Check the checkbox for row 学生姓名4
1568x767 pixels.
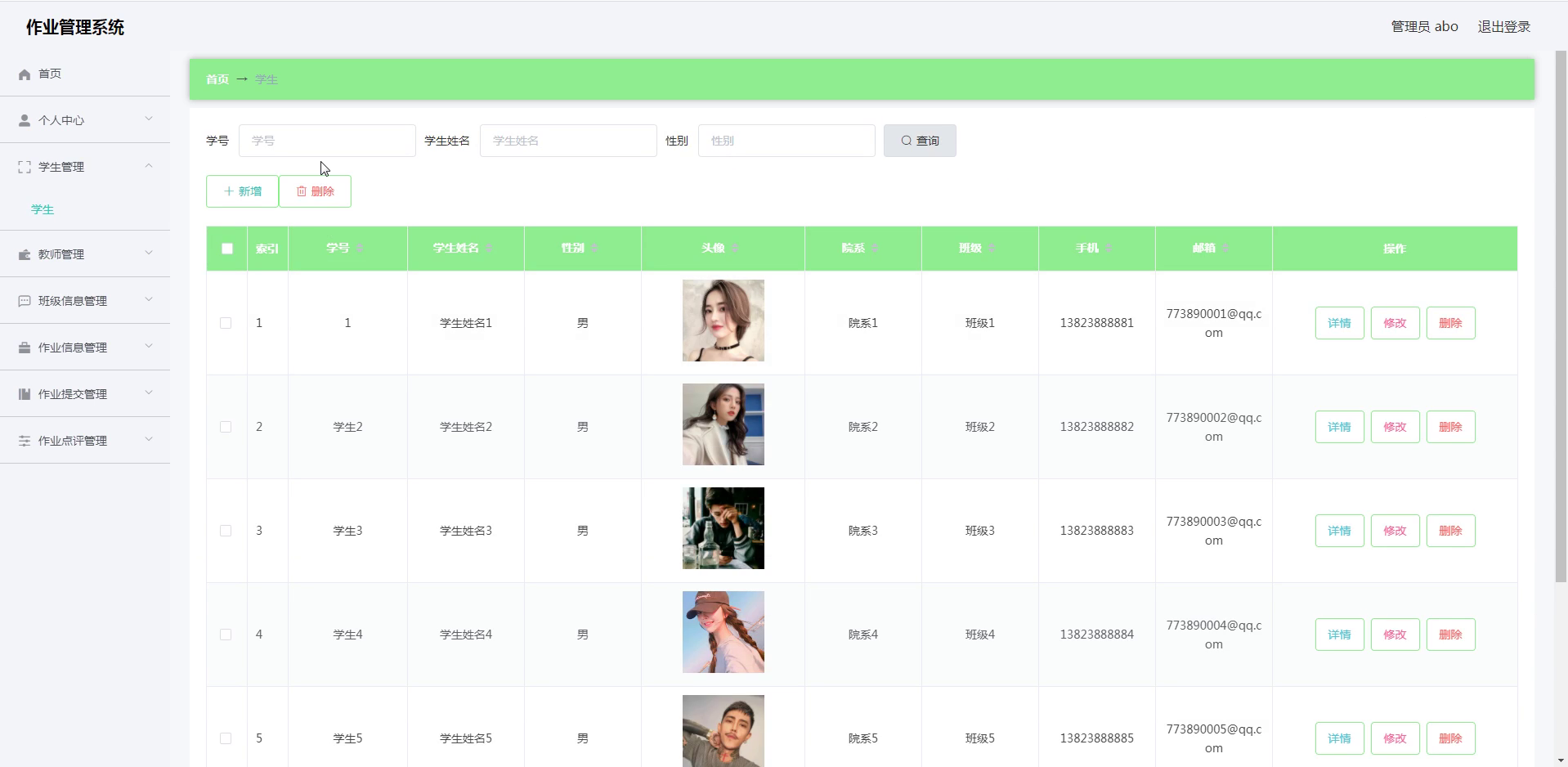pos(226,635)
